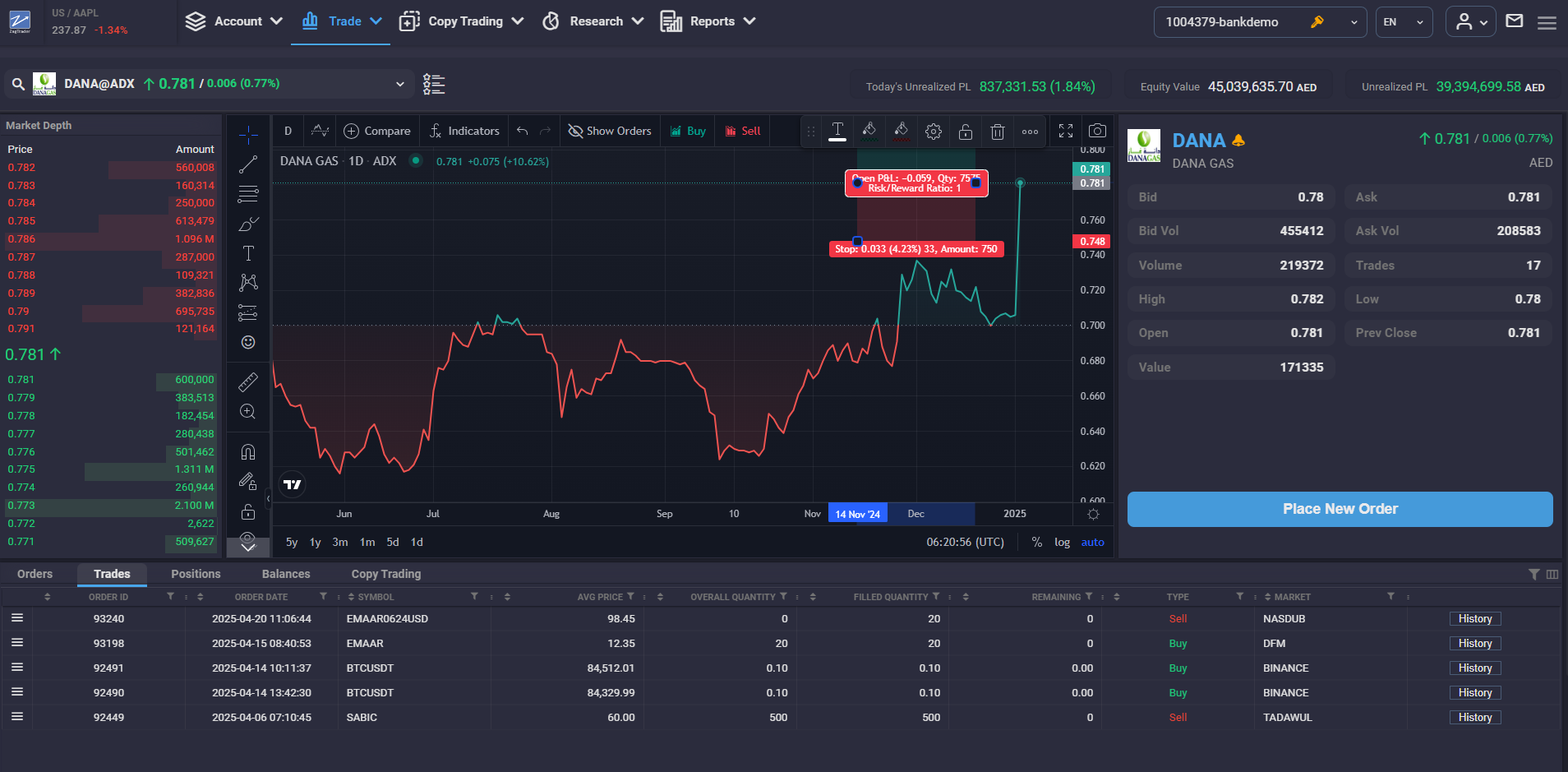Image resolution: width=1568 pixels, height=772 pixels.
Task: Click the Place New Order button
Action: (1340, 508)
